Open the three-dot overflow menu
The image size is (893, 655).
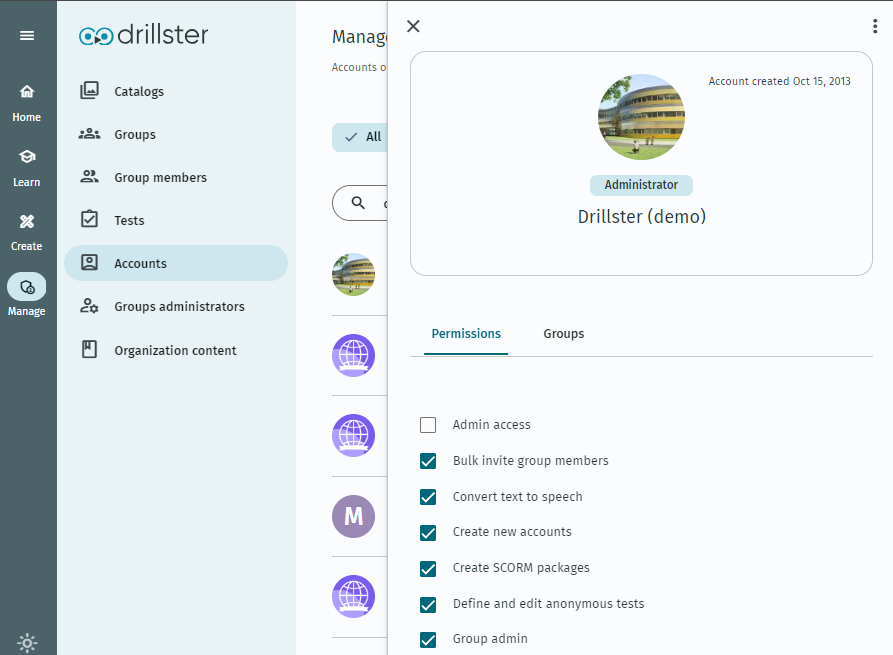[875, 25]
